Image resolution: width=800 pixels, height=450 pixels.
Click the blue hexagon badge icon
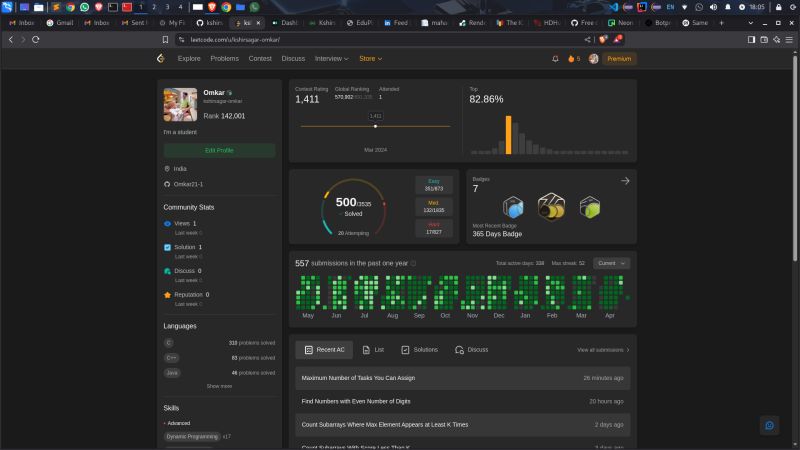tap(513, 207)
